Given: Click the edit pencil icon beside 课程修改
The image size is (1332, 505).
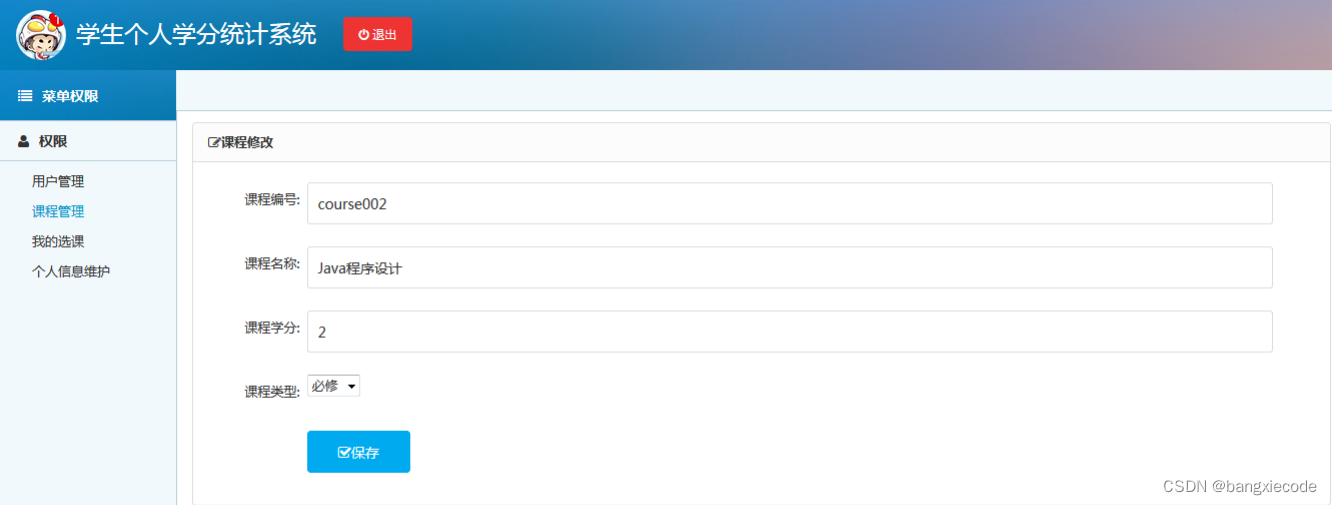Looking at the screenshot, I should pyautogui.click(x=214, y=143).
